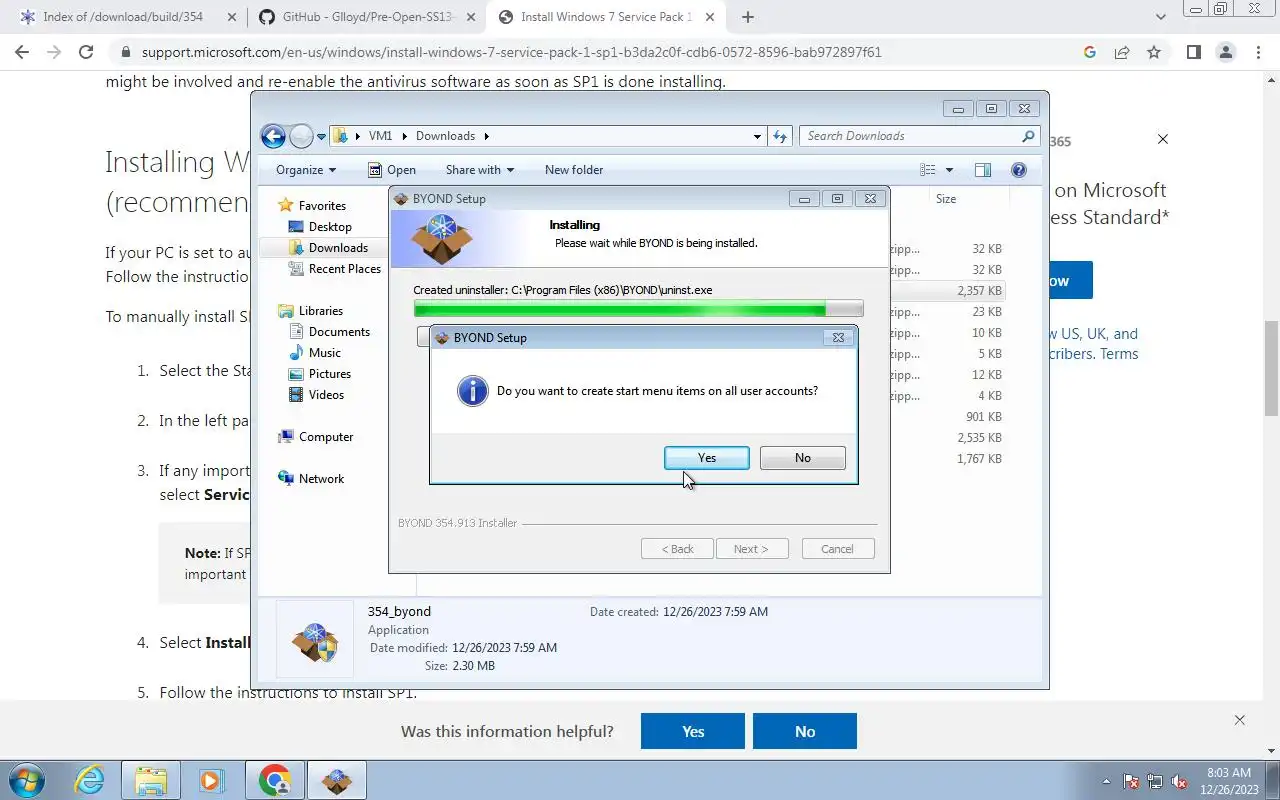Open view options dropdown arrow

tap(949, 170)
